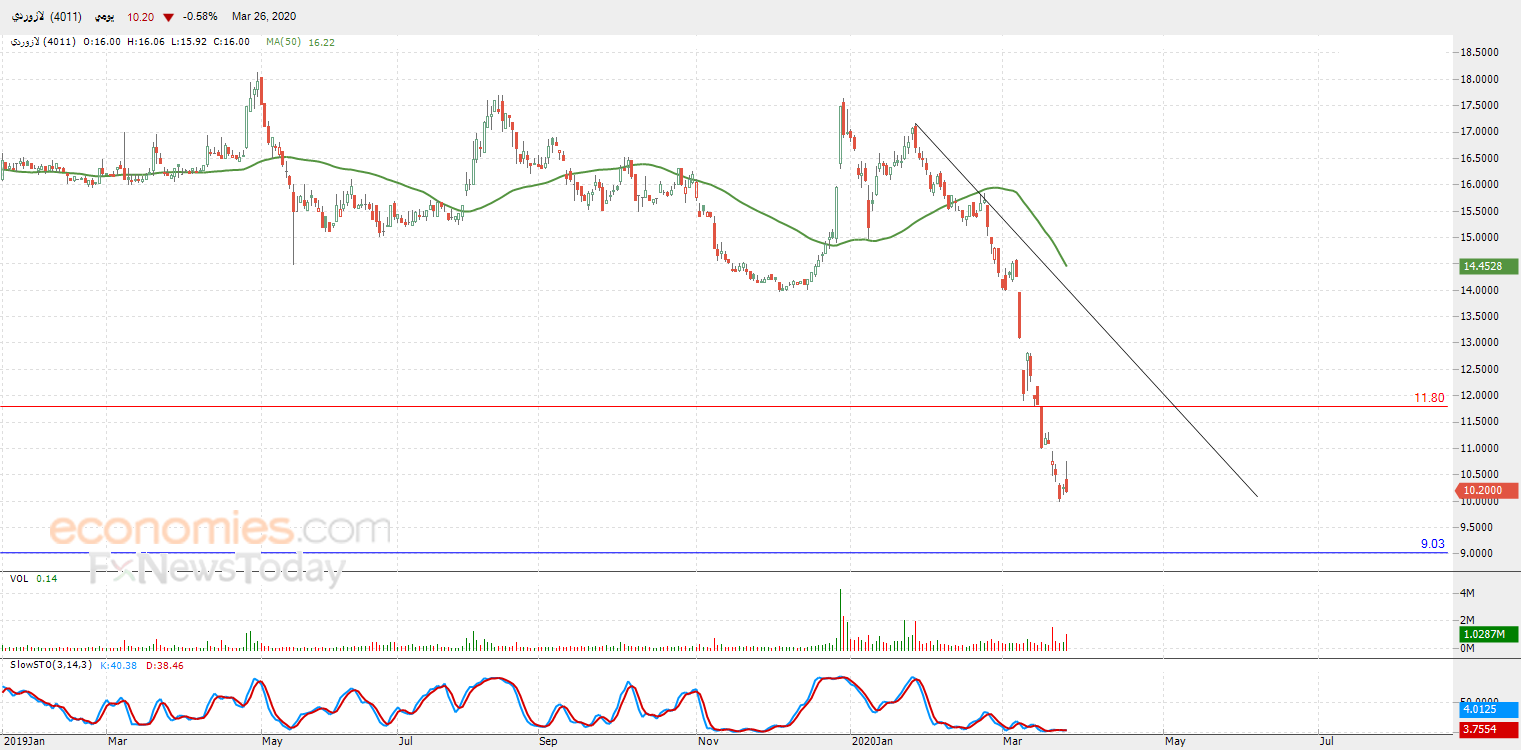Click the green 14.4528 moving average tag
1521x750 pixels.
1488,266
